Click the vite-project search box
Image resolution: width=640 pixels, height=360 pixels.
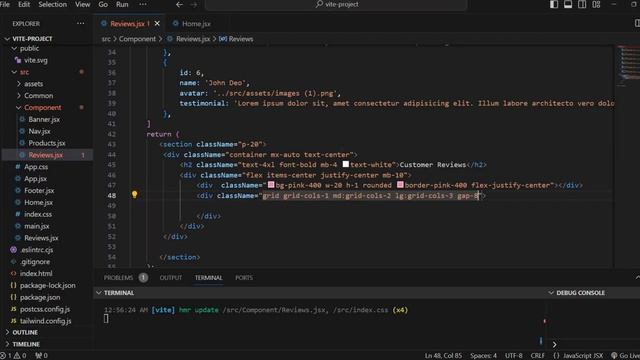pyautogui.click(x=336, y=4)
